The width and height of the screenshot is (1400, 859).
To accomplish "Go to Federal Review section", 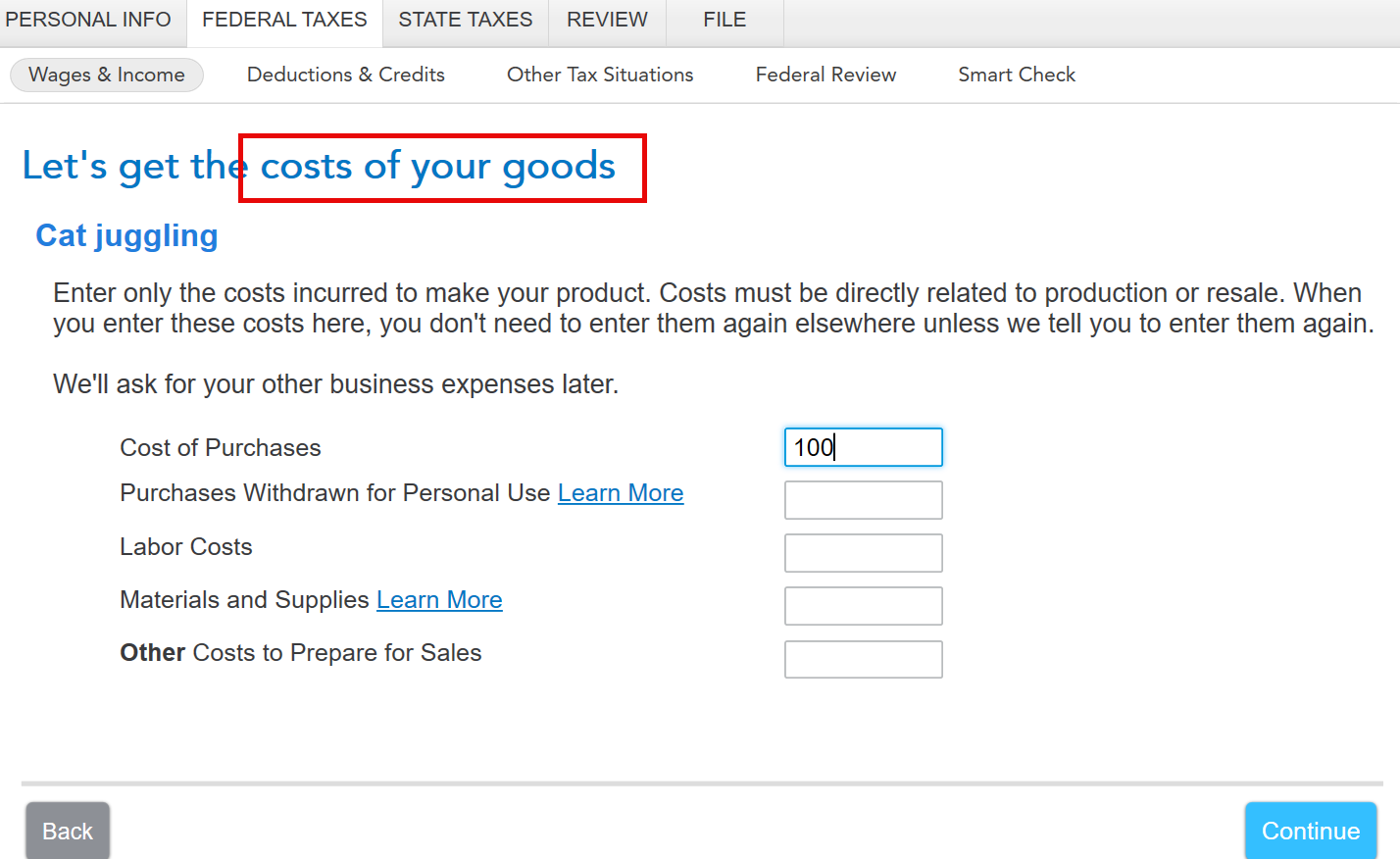I will pos(825,75).
